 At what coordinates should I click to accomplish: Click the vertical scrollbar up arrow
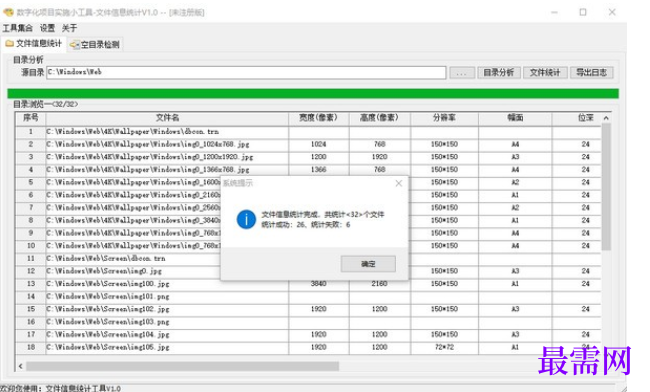606,118
